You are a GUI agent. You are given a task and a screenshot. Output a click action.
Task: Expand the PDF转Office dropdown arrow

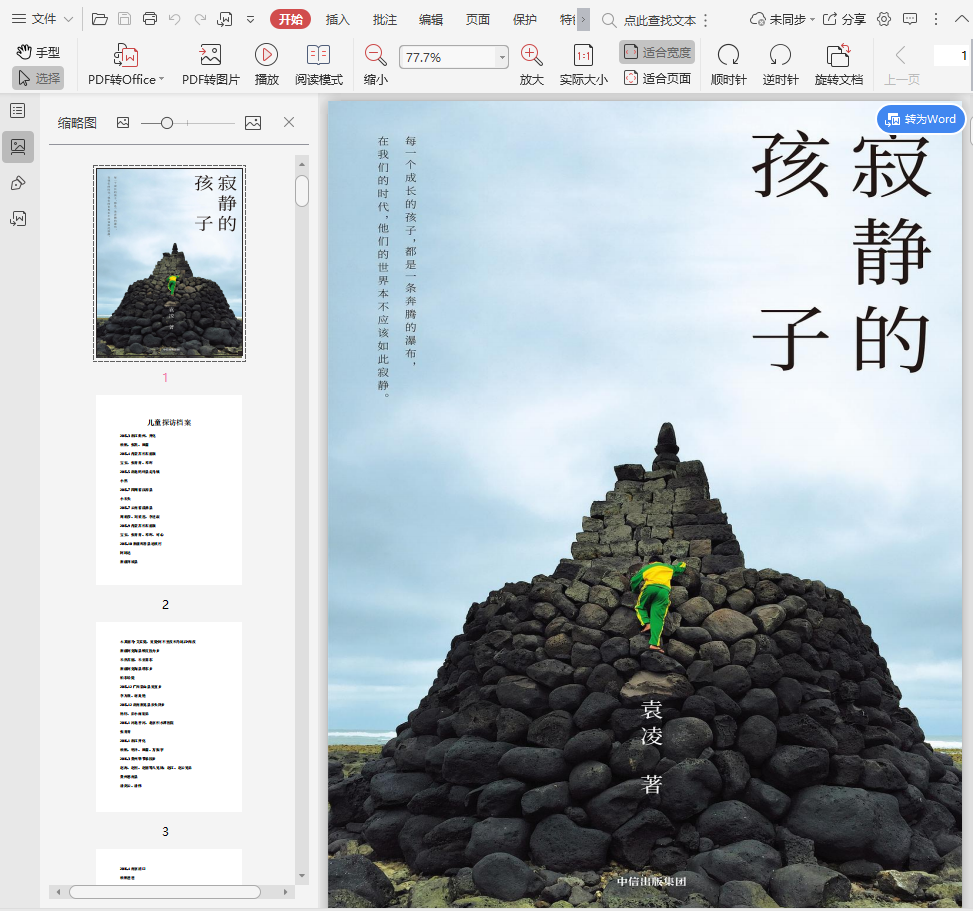[x=162, y=79]
